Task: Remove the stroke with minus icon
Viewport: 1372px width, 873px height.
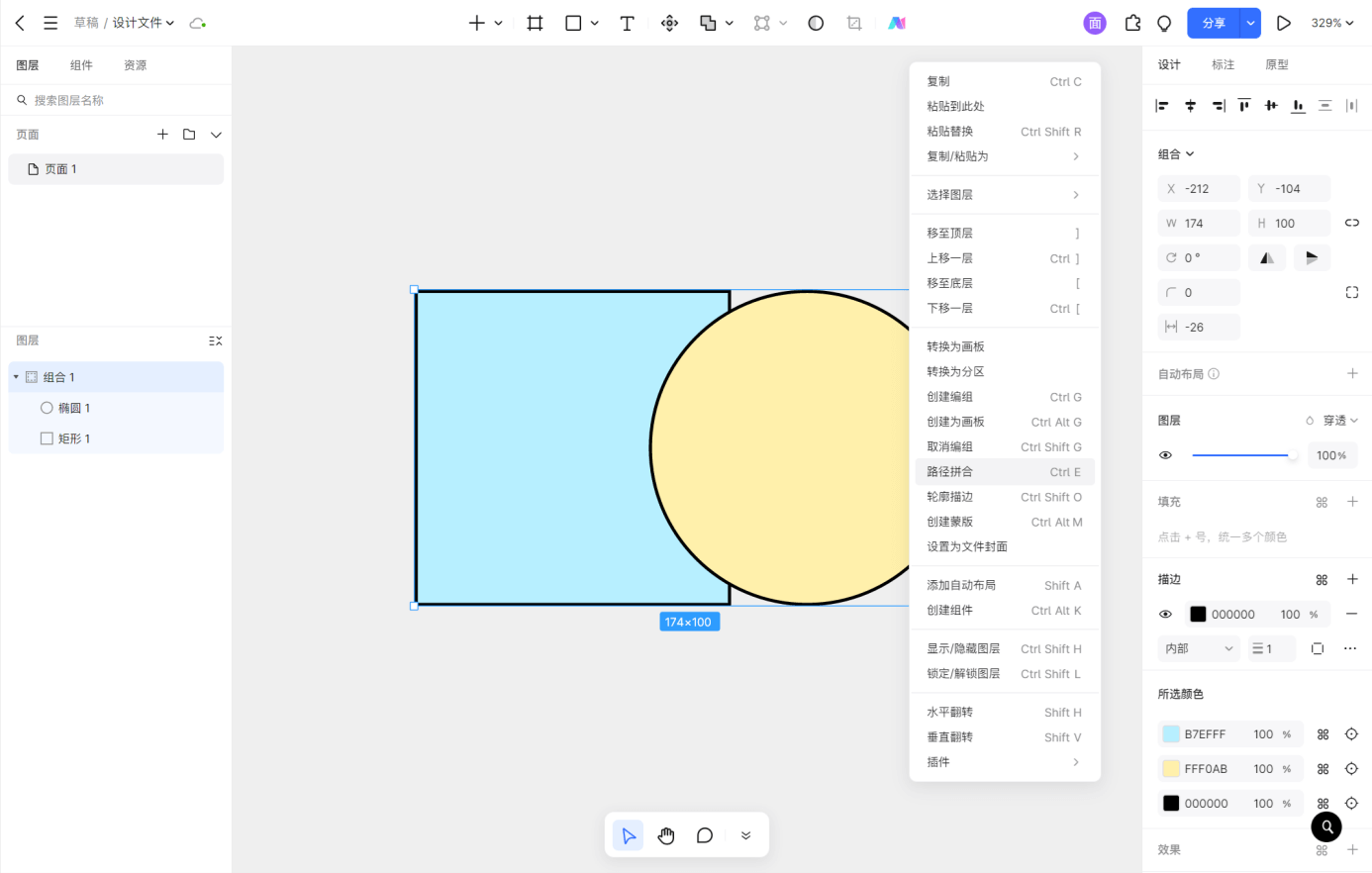Action: click(1352, 614)
